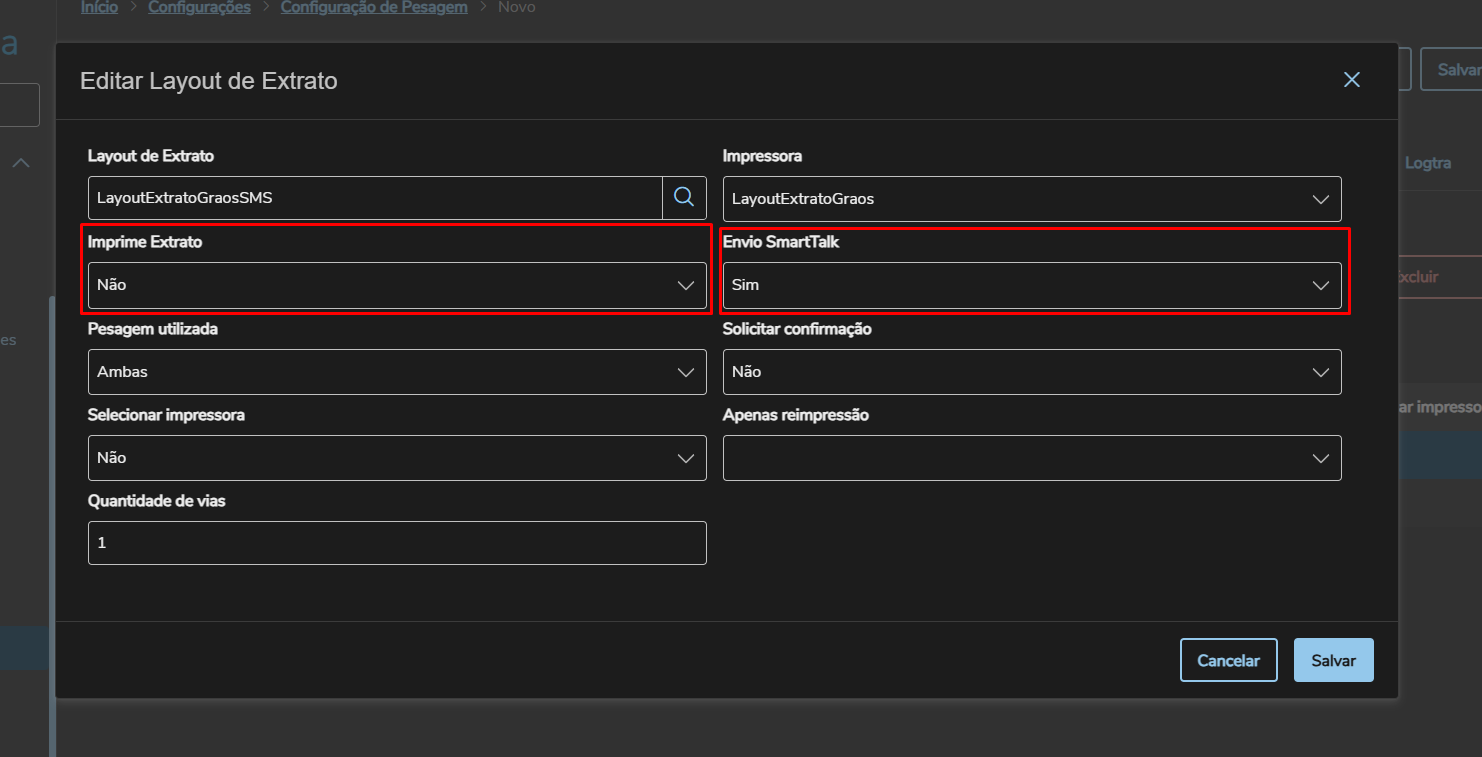Open the Solicitar confirmação dropdown

pos(1031,372)
